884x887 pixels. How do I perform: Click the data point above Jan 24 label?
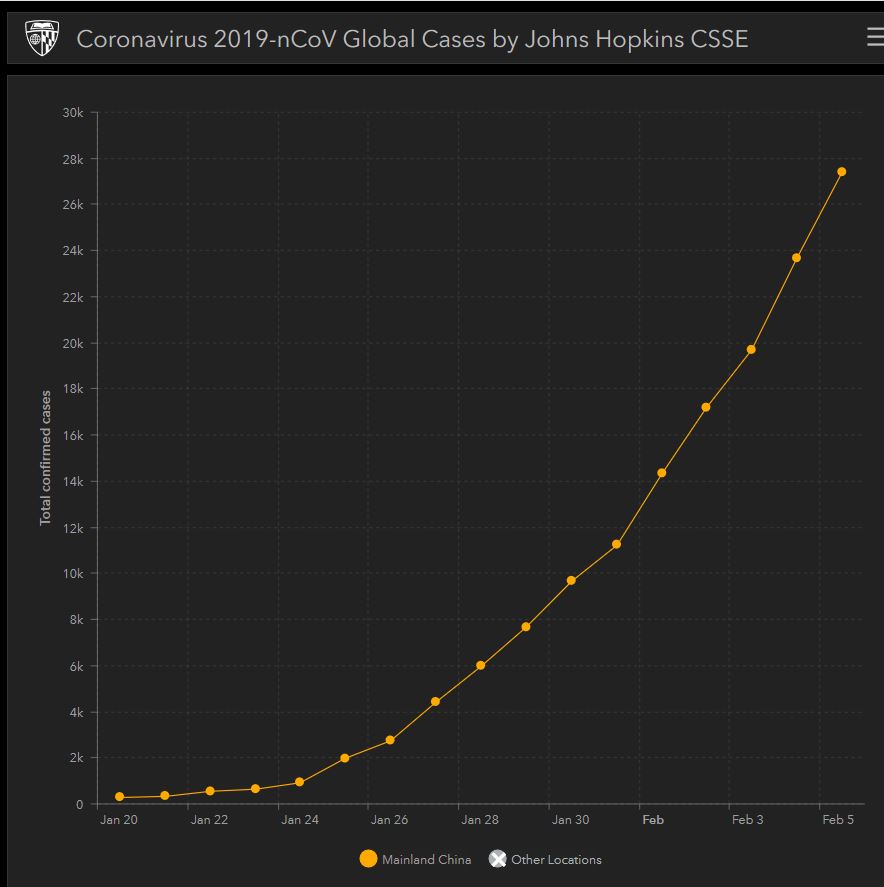tap(300, 782)
